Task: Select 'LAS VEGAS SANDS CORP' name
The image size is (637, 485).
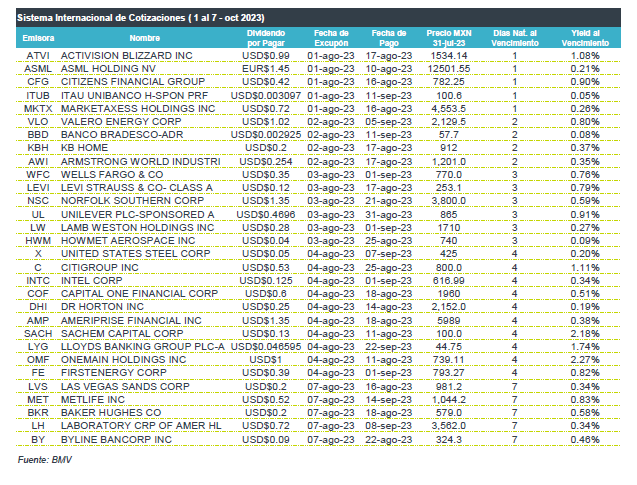Action: click(x=125, y=387)
